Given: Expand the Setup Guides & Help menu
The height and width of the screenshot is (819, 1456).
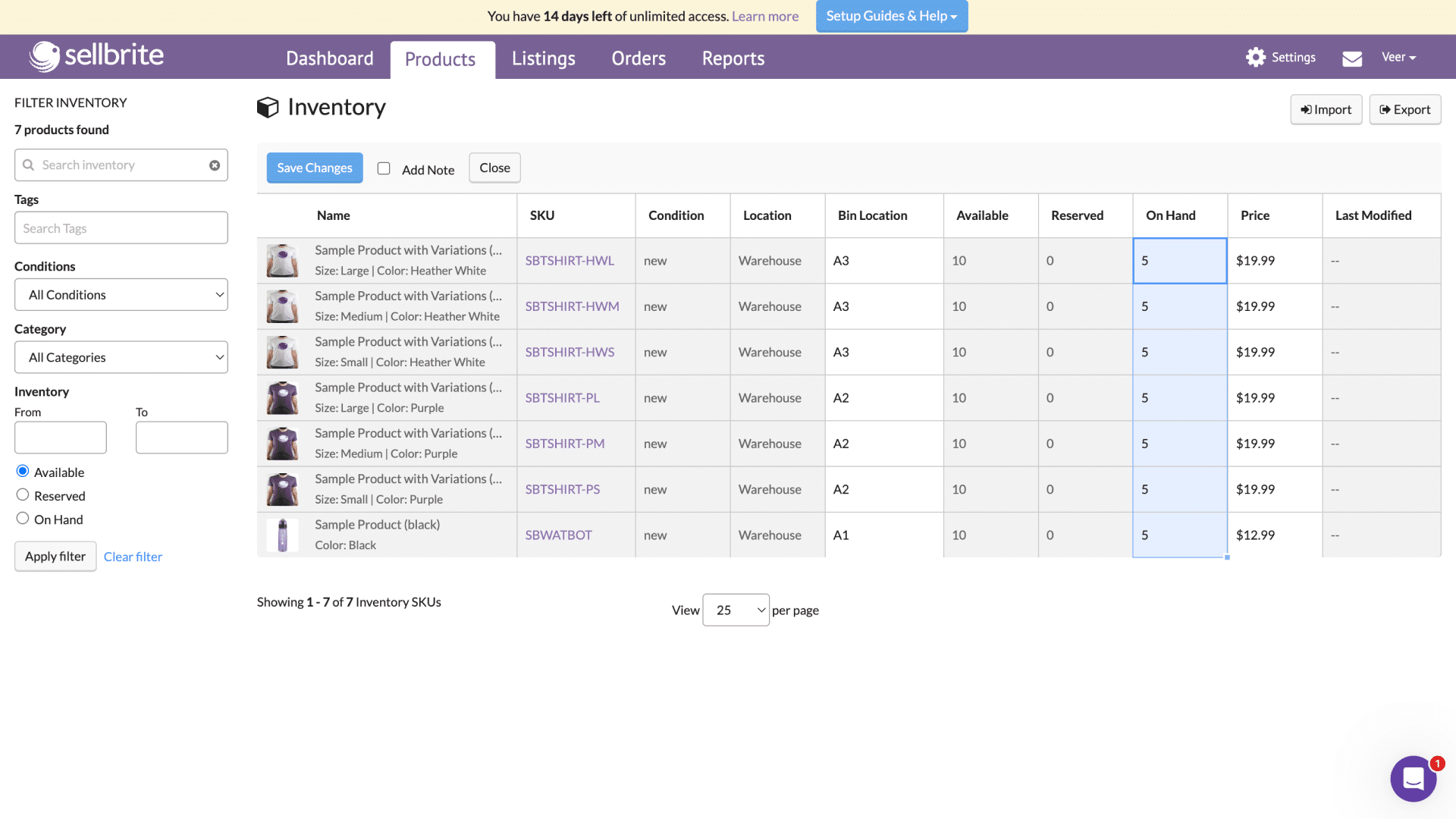Looking at the screenshot, I should pos(892,16).
